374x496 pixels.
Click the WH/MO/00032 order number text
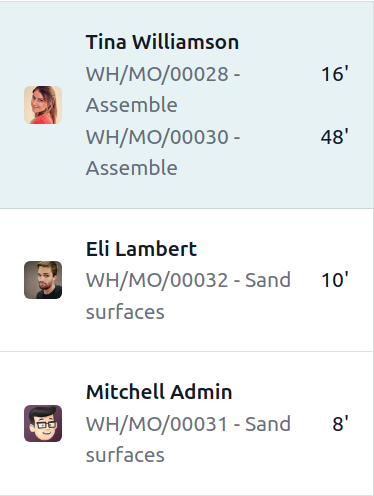pos(157,280)
